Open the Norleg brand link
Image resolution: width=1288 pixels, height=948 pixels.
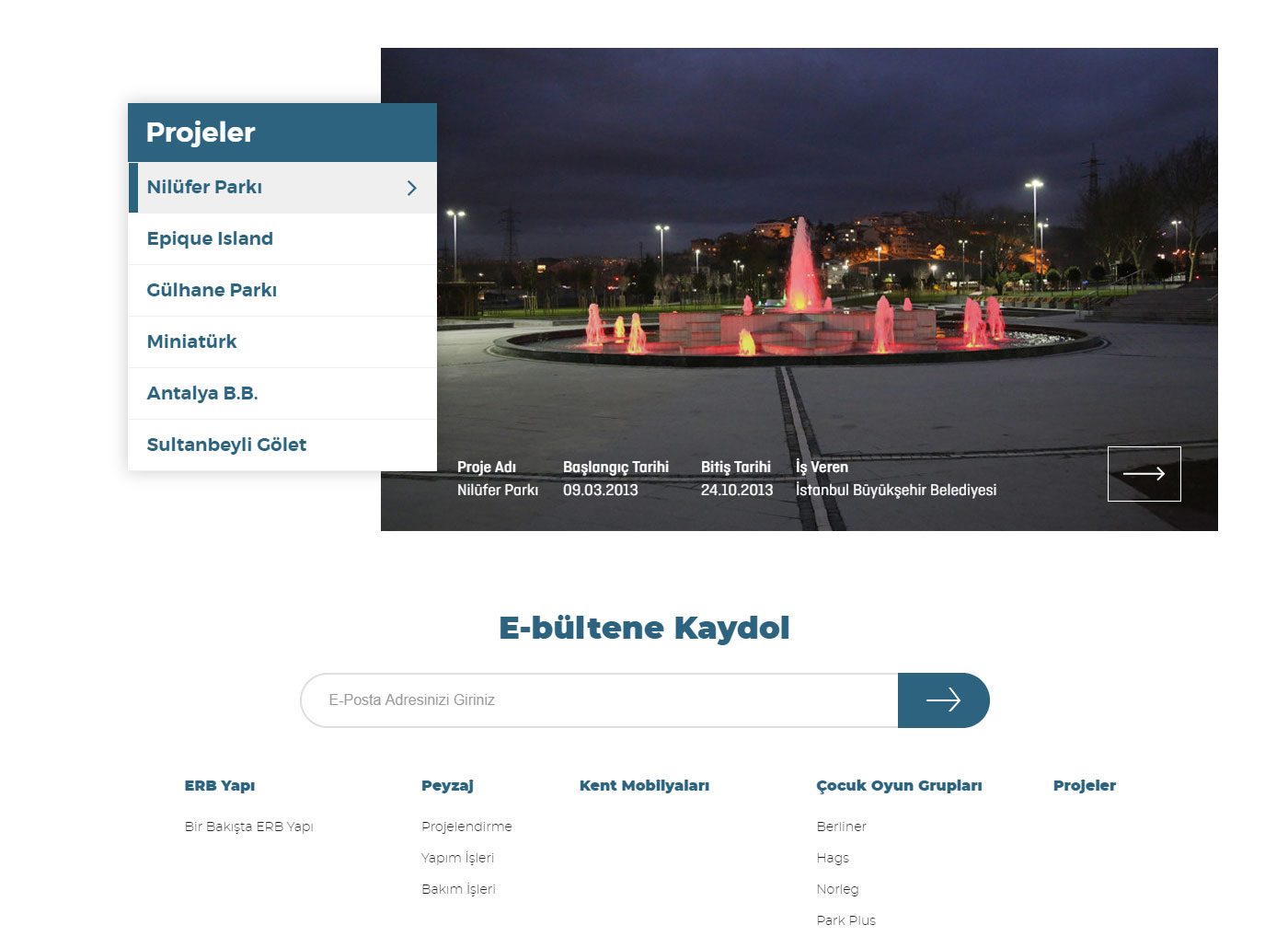pos(837,889)
